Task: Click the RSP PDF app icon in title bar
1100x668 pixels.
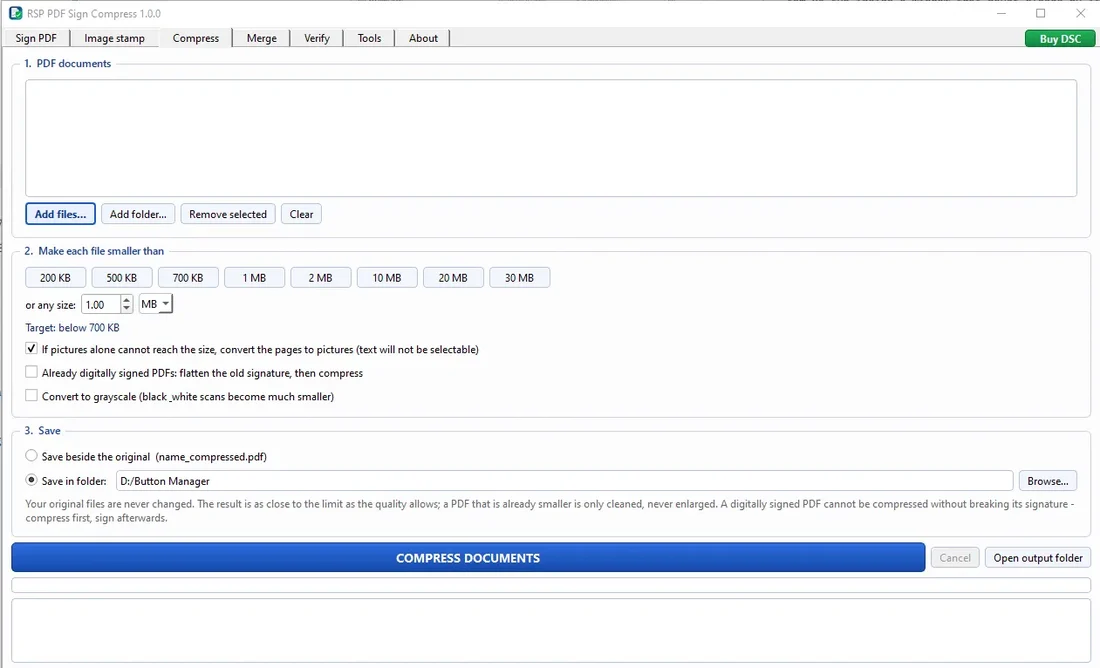Action: tap(15, 13)
